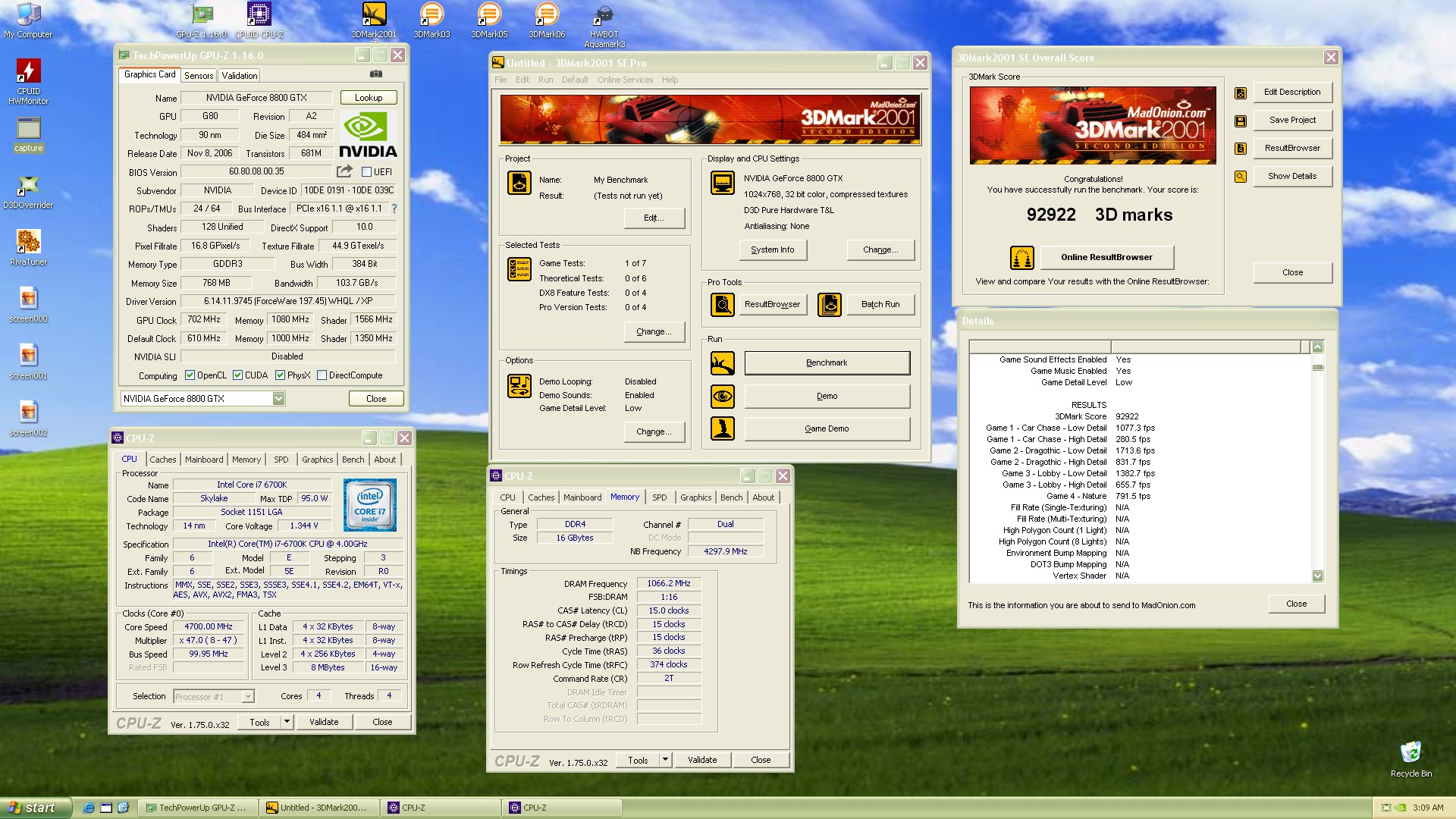Click the Benchmark button in 3DMark2001

(x=827, y=362)
